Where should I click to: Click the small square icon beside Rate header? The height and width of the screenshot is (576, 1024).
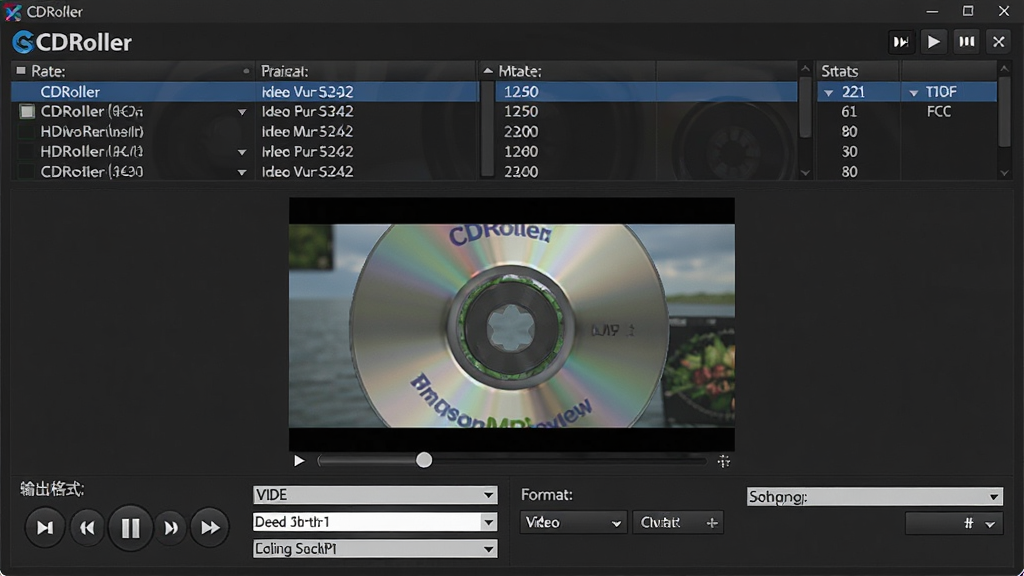tap(21, 71)
